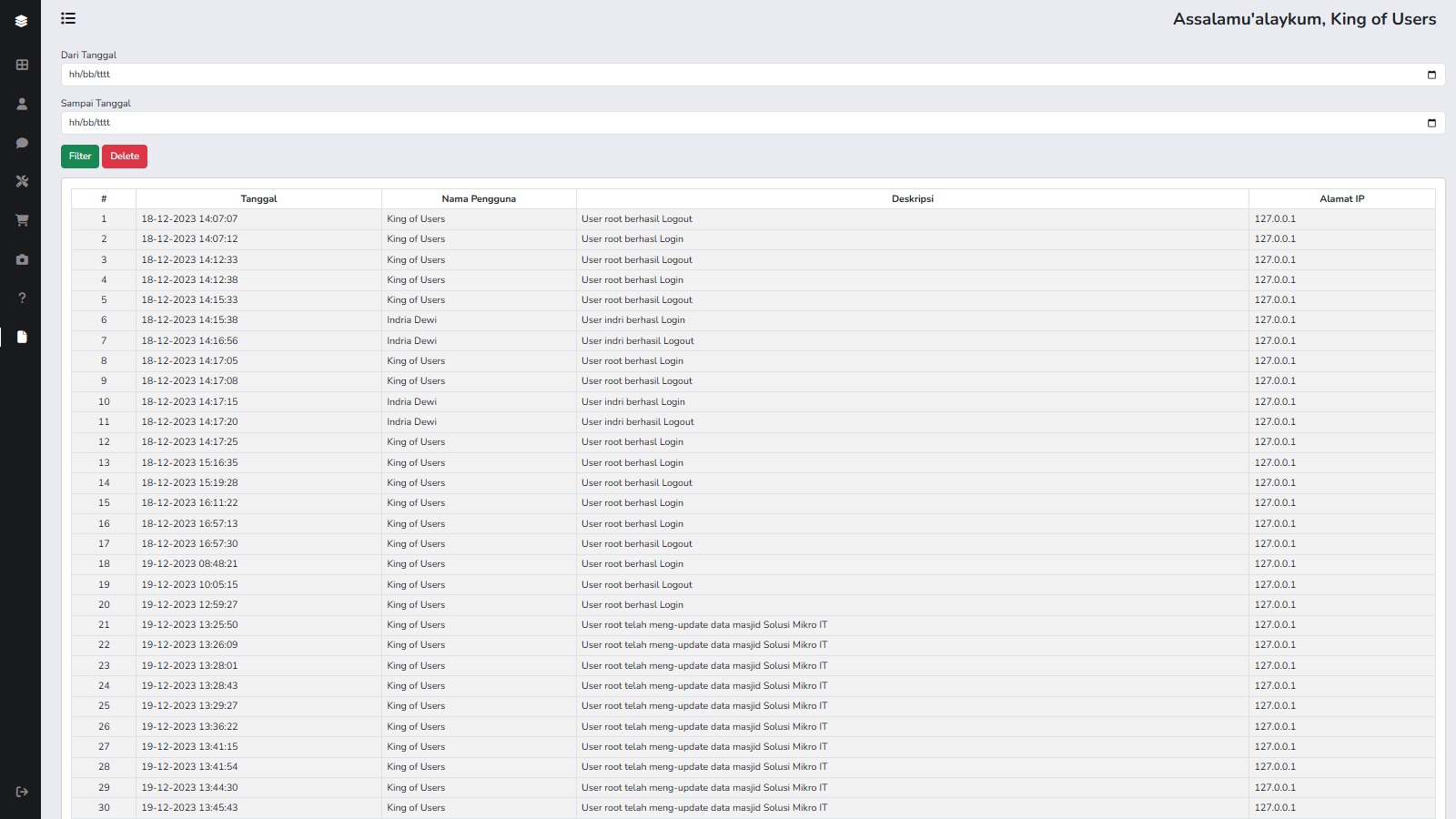Click the stacked layers logo icon
1456x819 pixels.
pyautogui.click(x=22, y=21)
